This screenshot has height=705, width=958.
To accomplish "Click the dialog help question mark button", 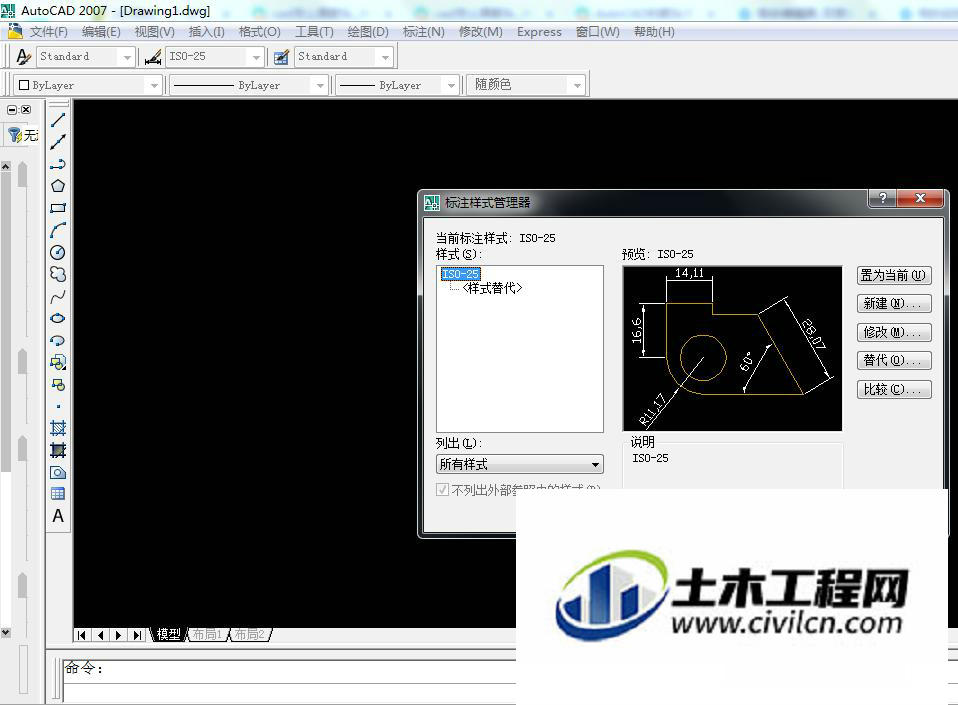I will [883, 198].
